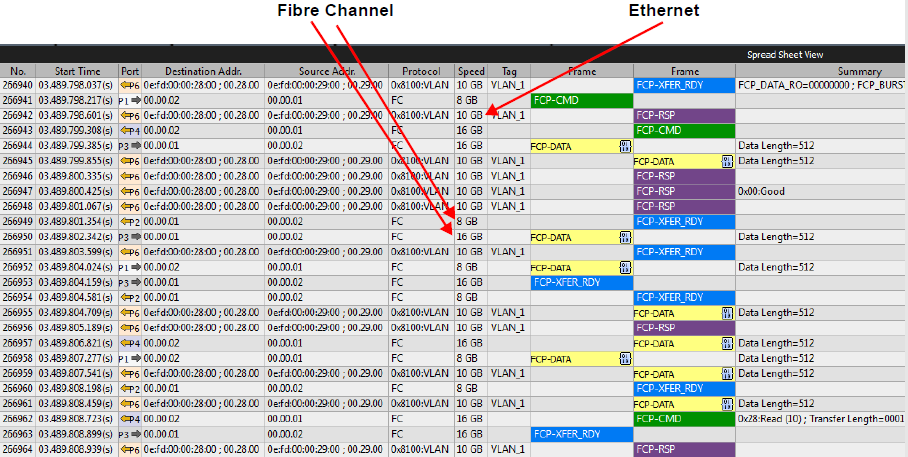Select the FCP-RSP cell in row 266948
The width and height of the screenshot is (908, 457).
(684, 207)
